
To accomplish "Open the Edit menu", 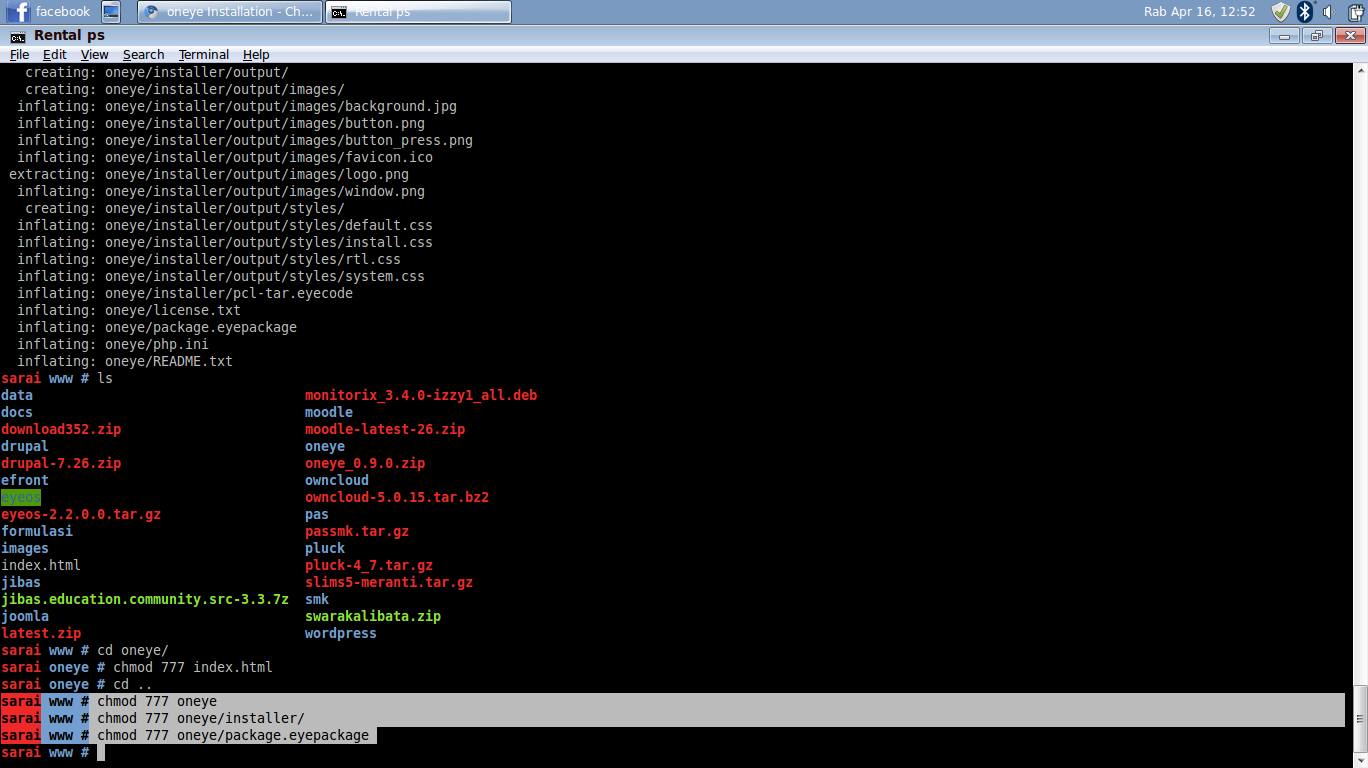I will 55,55.
